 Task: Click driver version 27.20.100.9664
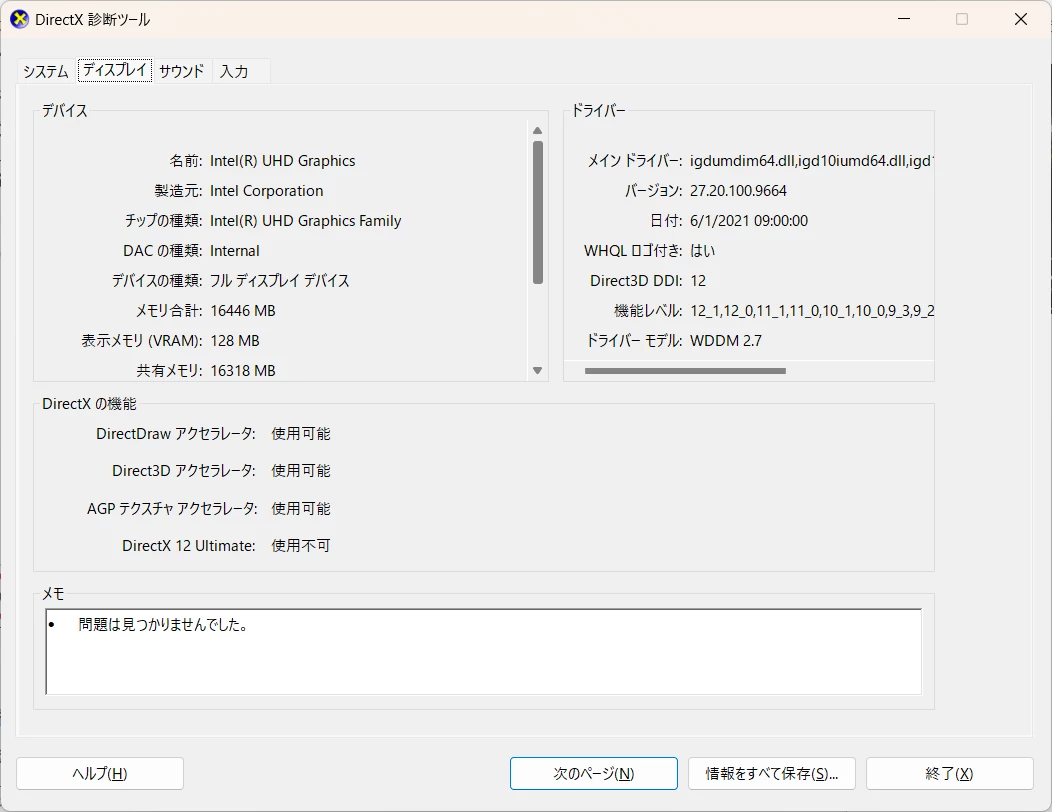(x=738, y=191)
